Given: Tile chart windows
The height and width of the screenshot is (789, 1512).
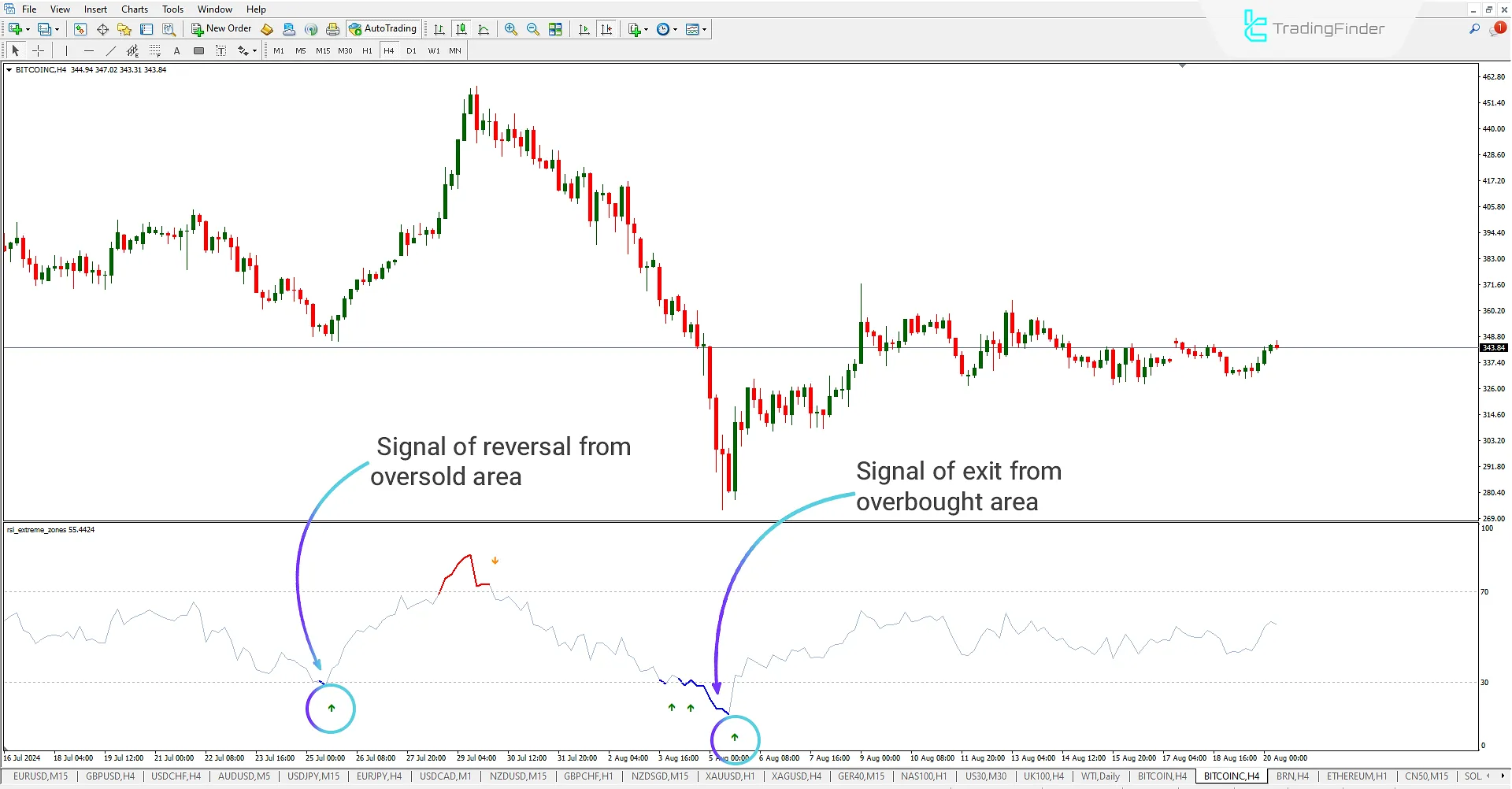Looking at the screenshot, I should [555, 29].
